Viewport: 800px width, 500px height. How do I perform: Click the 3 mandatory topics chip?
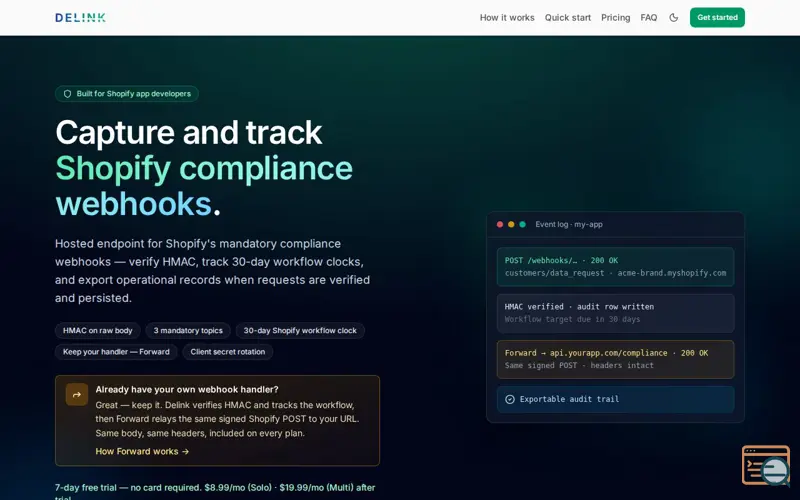pos(188,331)
